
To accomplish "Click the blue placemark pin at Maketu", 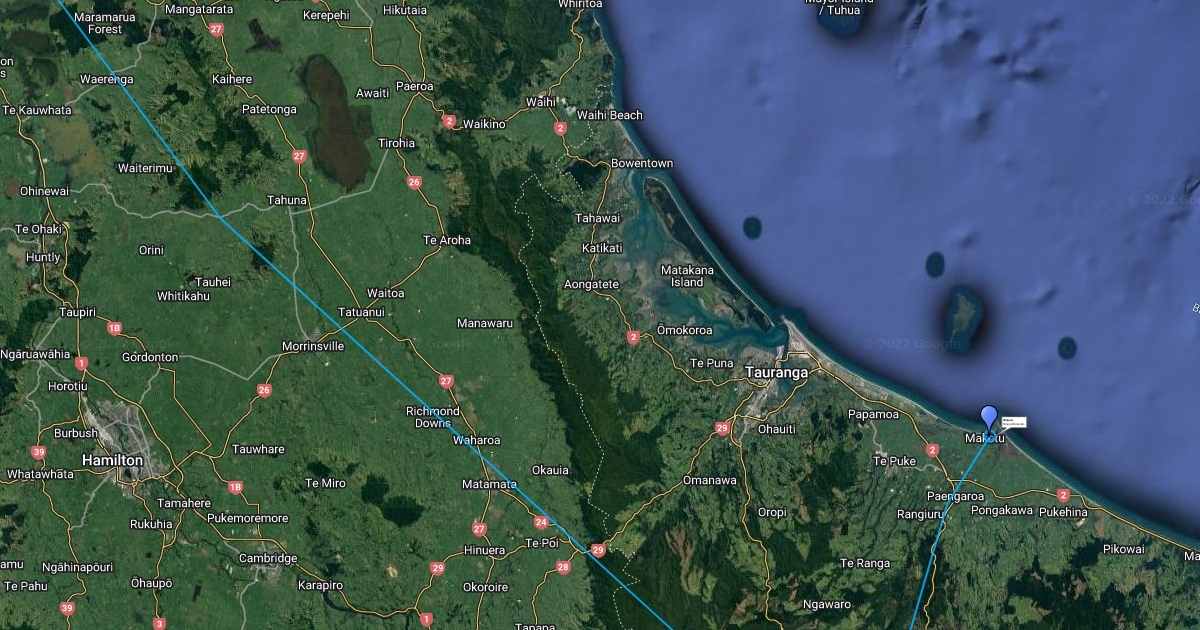I will (x=989, y=418).
